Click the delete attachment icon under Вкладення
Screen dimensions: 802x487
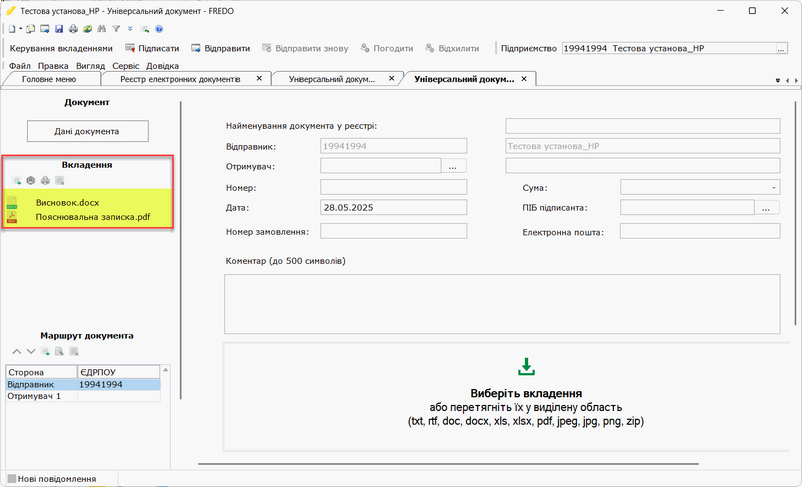click(59, 181)
